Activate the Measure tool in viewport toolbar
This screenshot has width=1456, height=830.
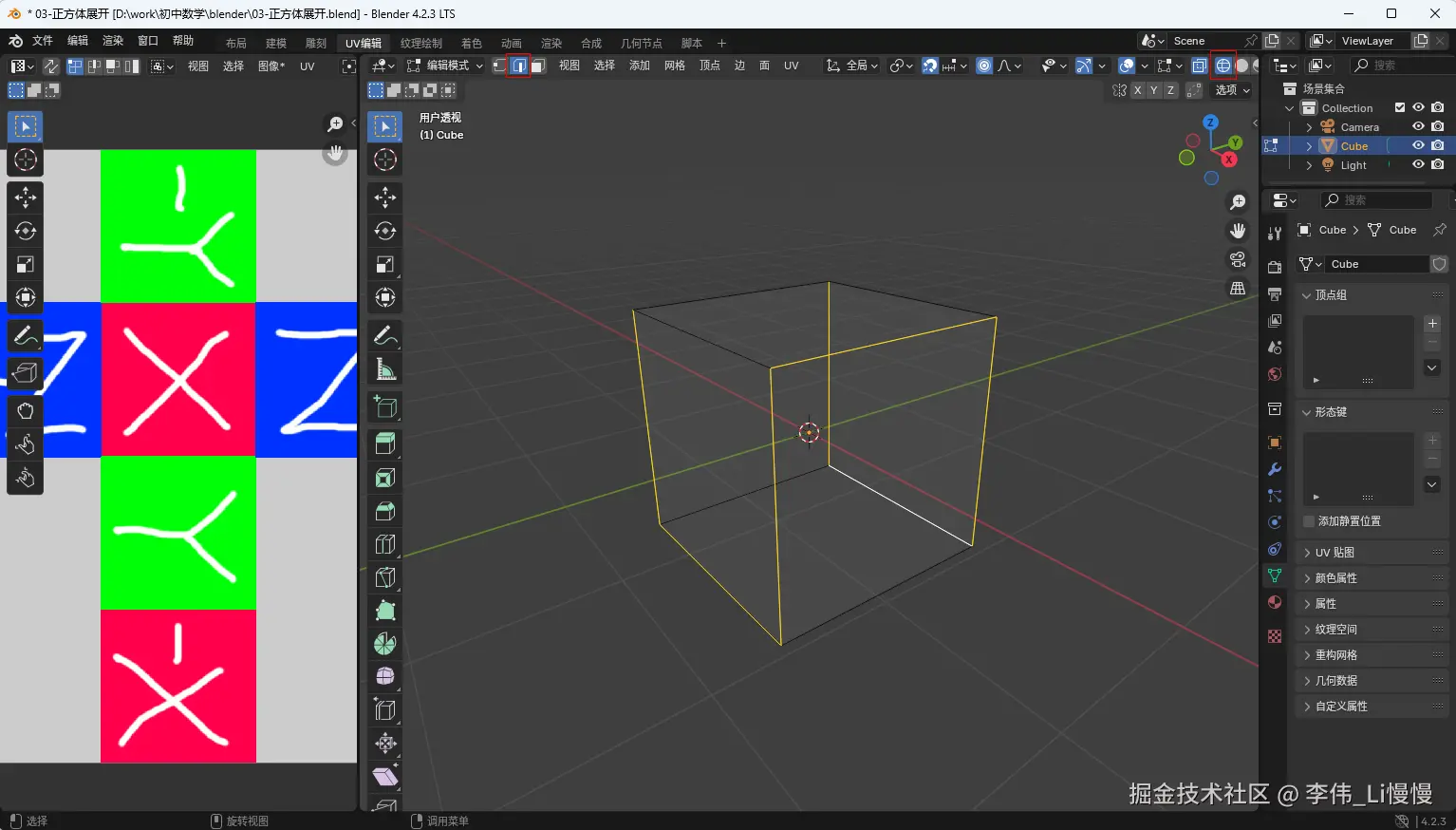[385, 369]
